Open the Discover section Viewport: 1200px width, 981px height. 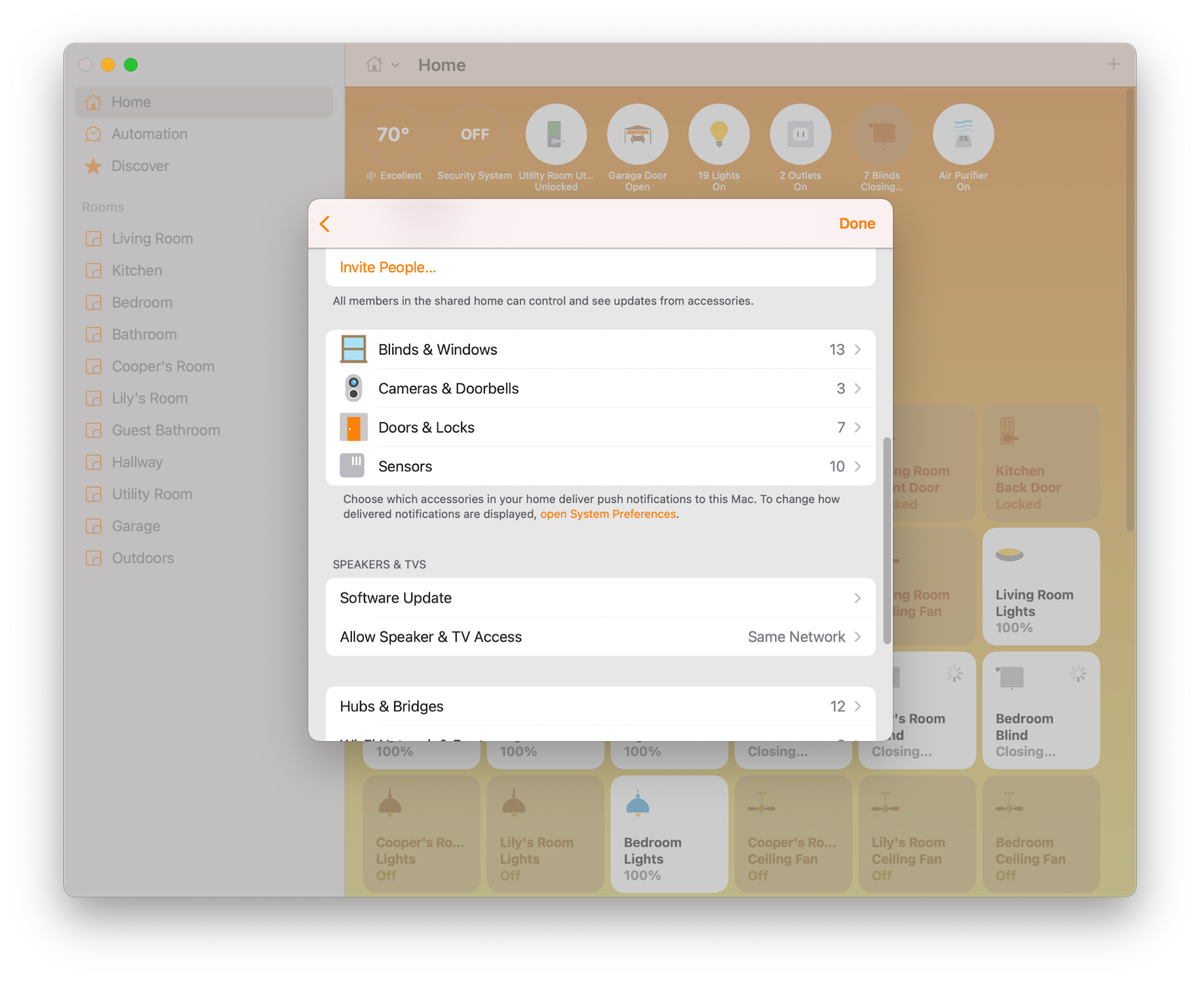[141, 166]
